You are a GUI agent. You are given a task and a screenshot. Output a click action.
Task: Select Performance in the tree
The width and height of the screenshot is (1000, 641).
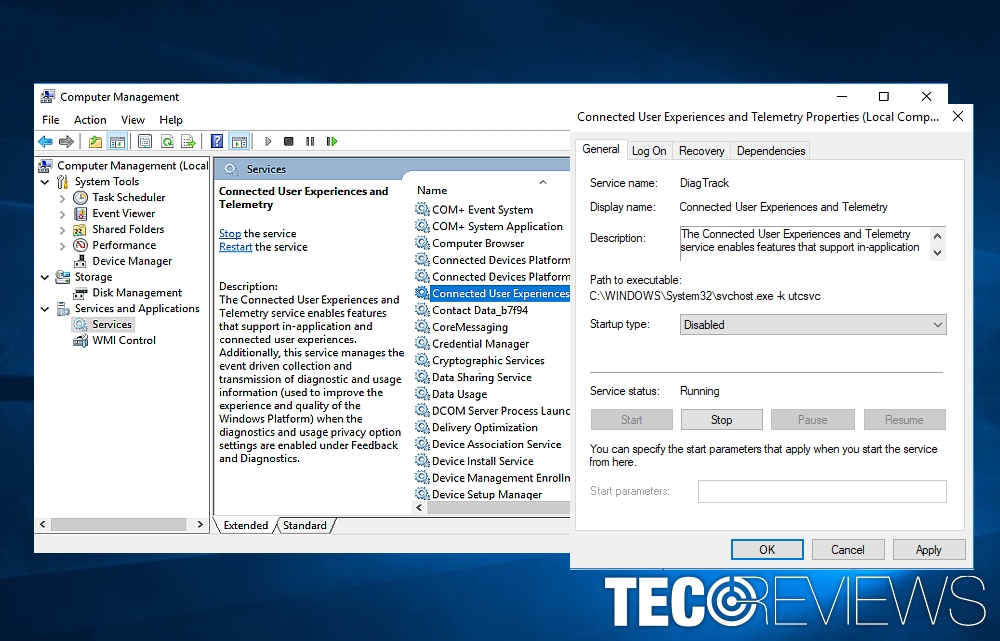[124, 246]
